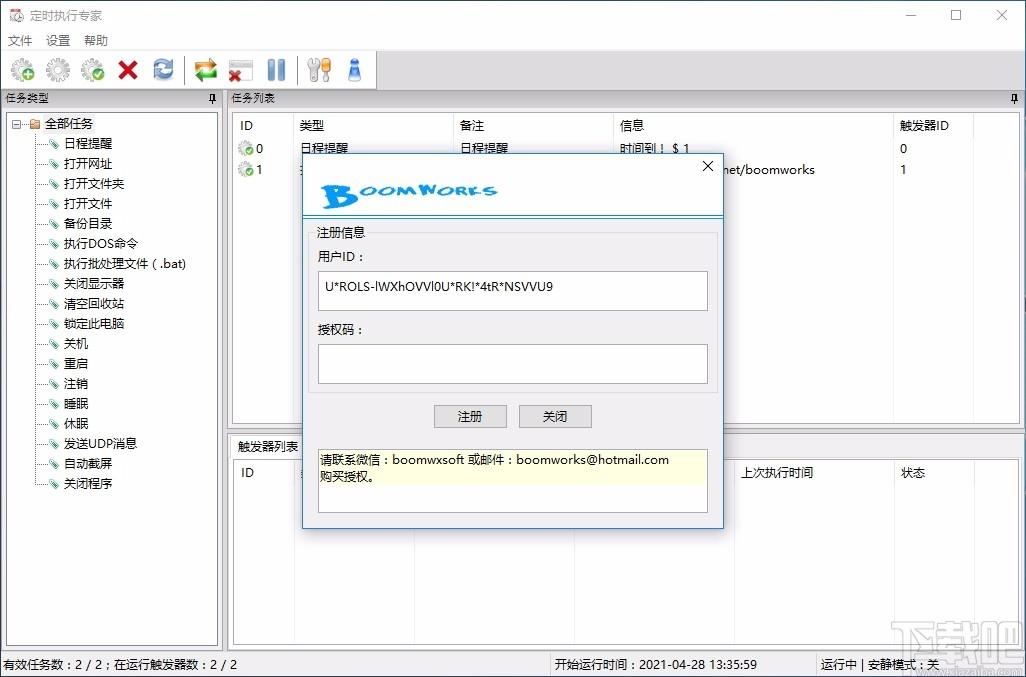Click gear status icon of task 1
Viewport: 1026px width, 677px height.
245,169
